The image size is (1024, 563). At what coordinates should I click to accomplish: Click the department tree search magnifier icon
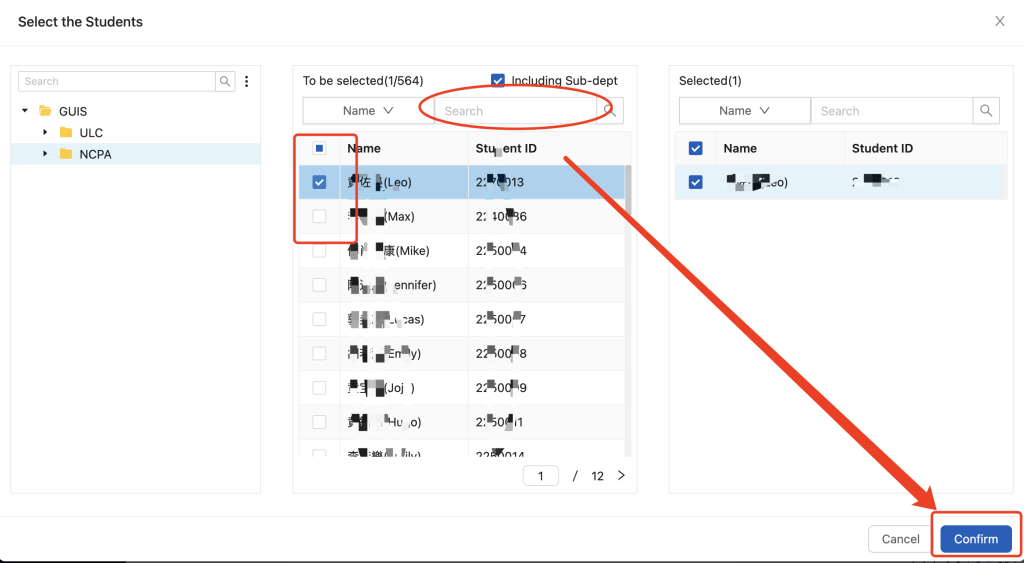click(226, 82)
